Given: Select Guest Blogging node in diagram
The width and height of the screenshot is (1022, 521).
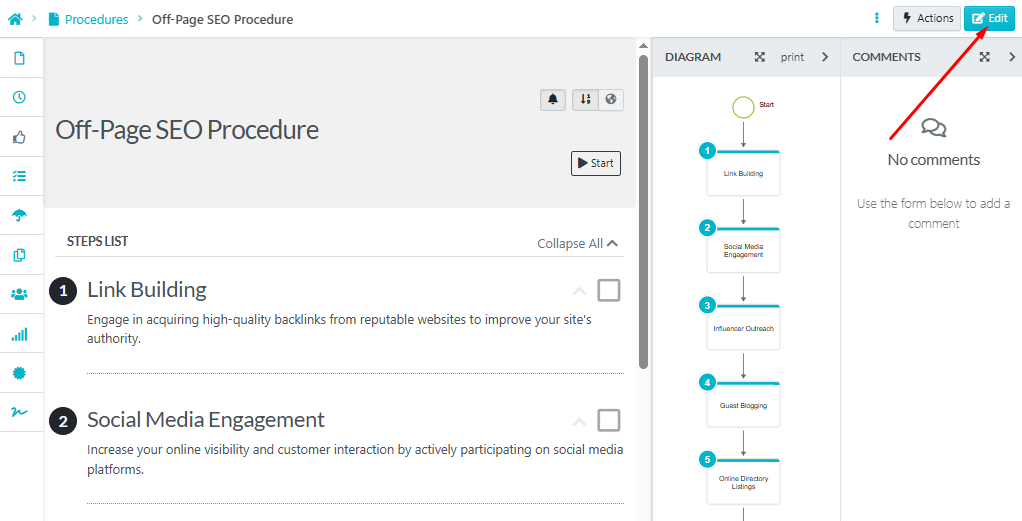Looking at the screenshot, I should click(743, 404).
